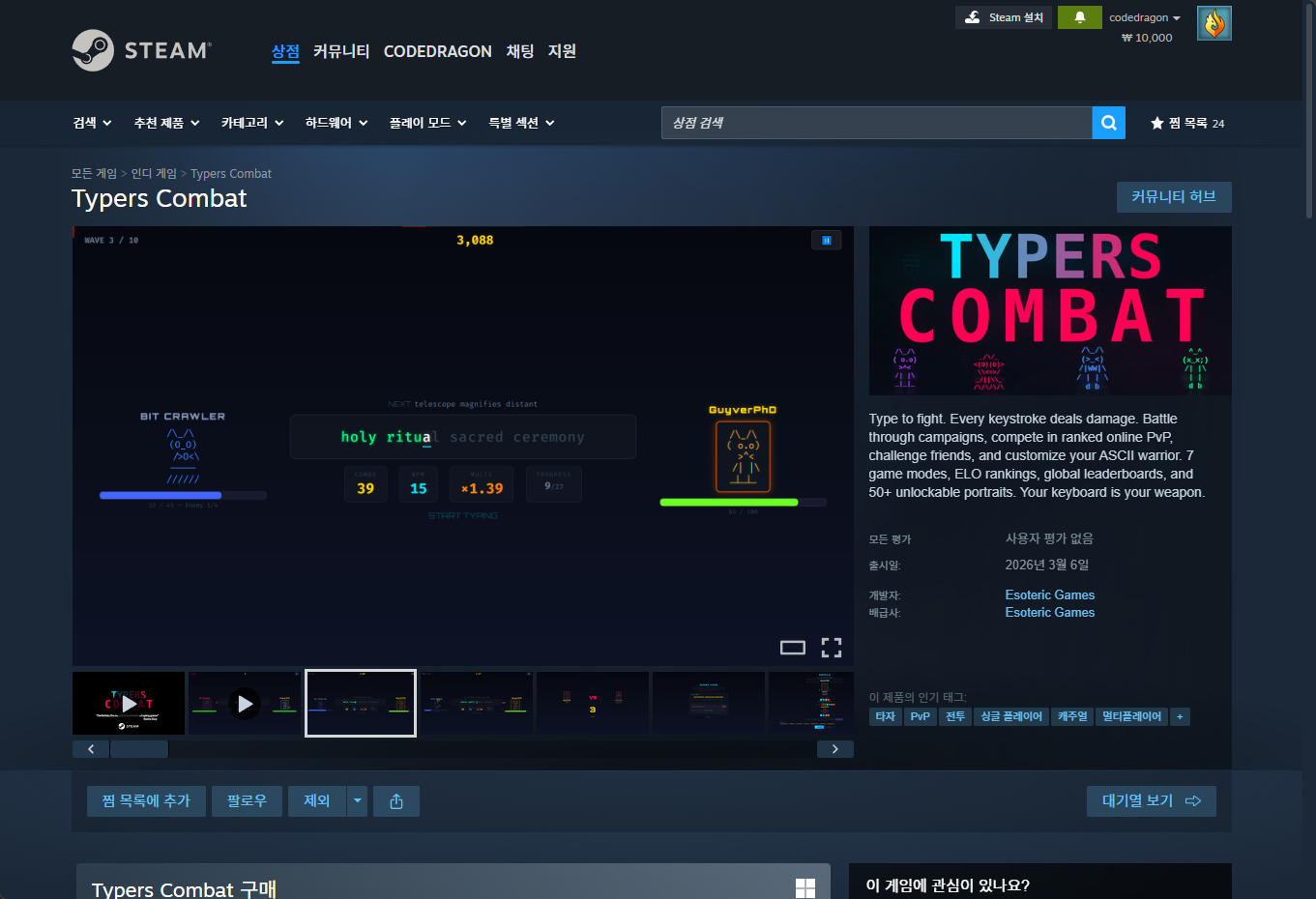Open the dropdown arrow beside 제외
Viewport: 1316px width, 899px height.
pyautogui.click(x=357, y=801)
